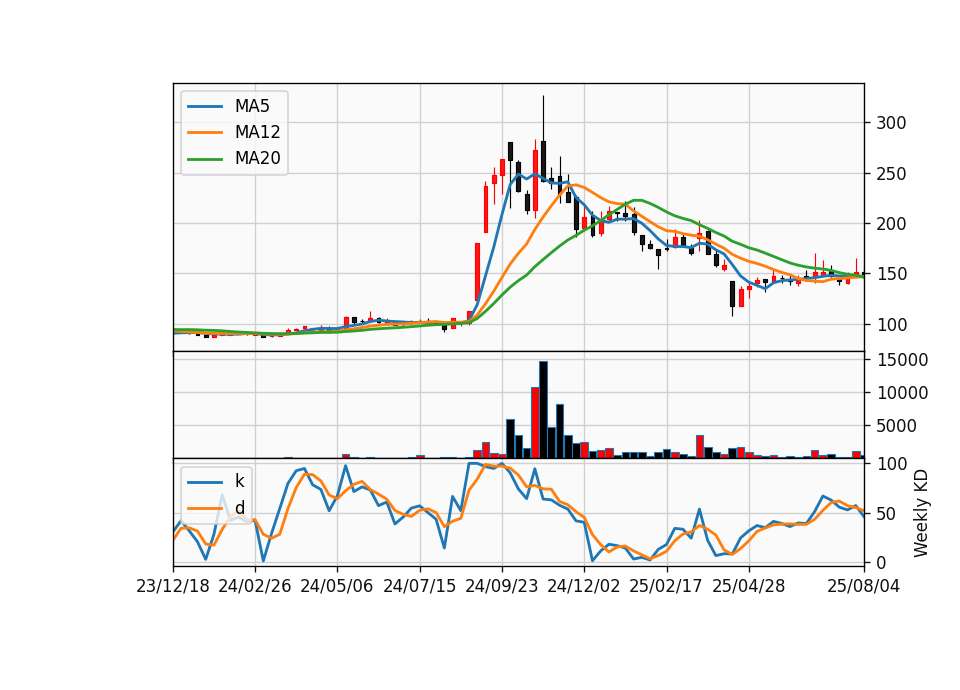This screenshot has width=960, height=690.
Task: Click the date label 24/02/26
Action: [255, 586]
